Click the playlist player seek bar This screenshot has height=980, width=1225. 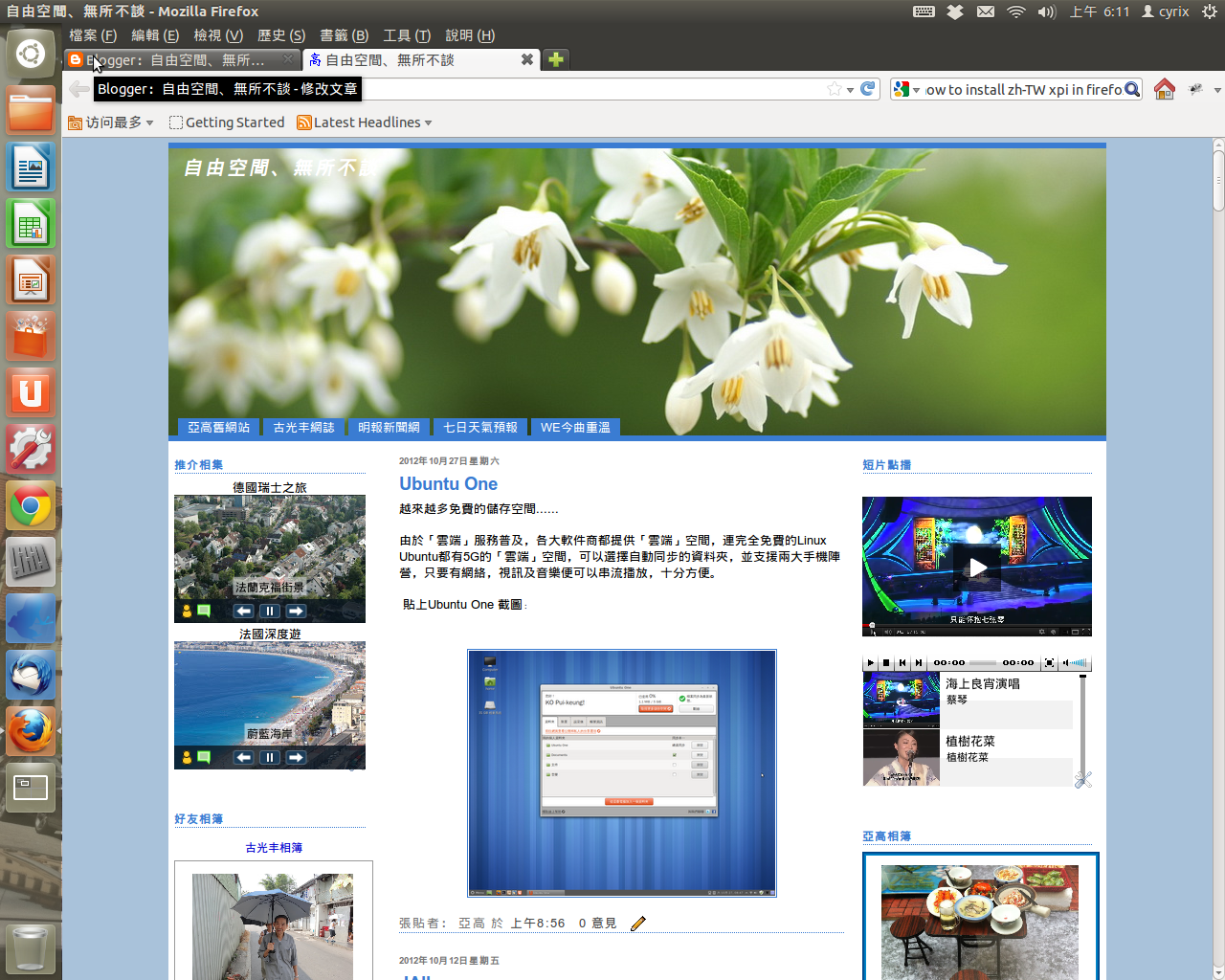click(x=983, y=662)
